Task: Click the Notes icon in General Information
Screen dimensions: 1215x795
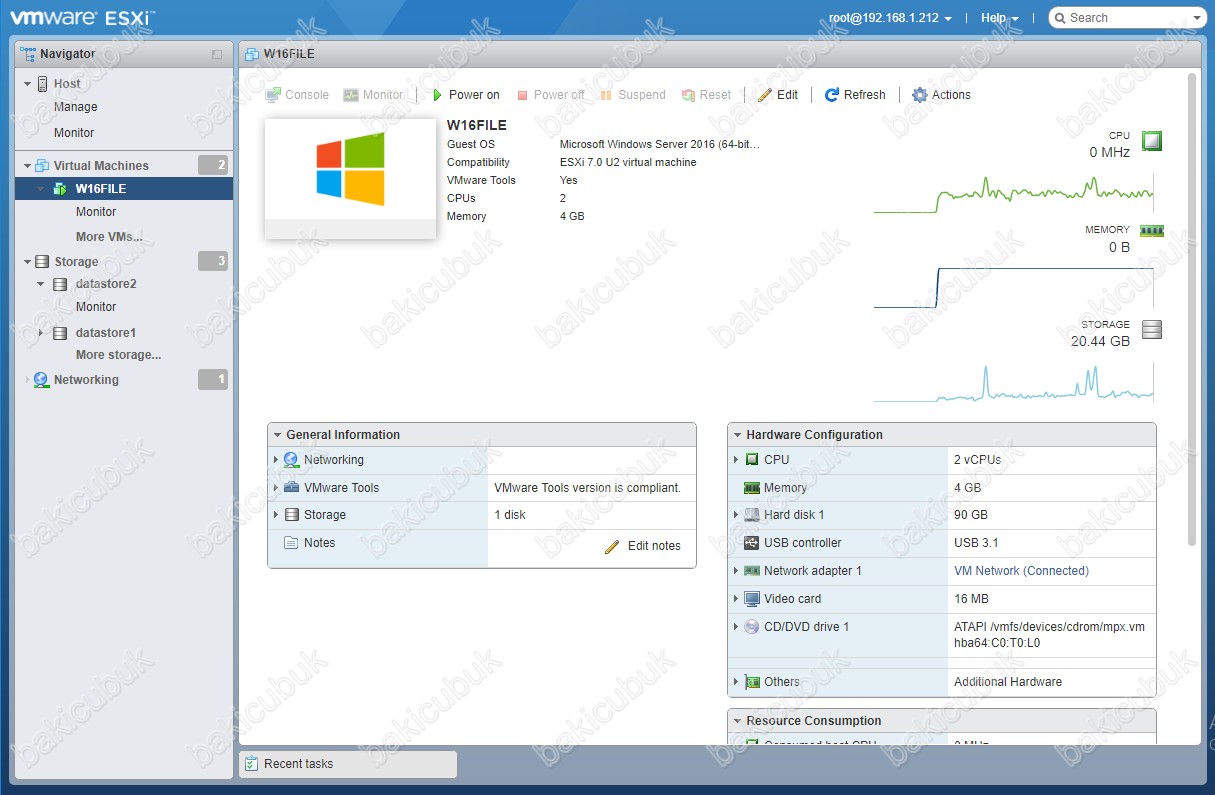Action: (291, 543)
